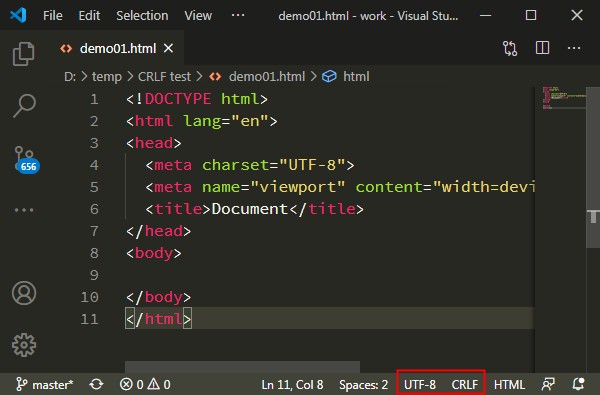Split the editor to the right
This screenshot has height=395, width=600.
click(542, 48)
